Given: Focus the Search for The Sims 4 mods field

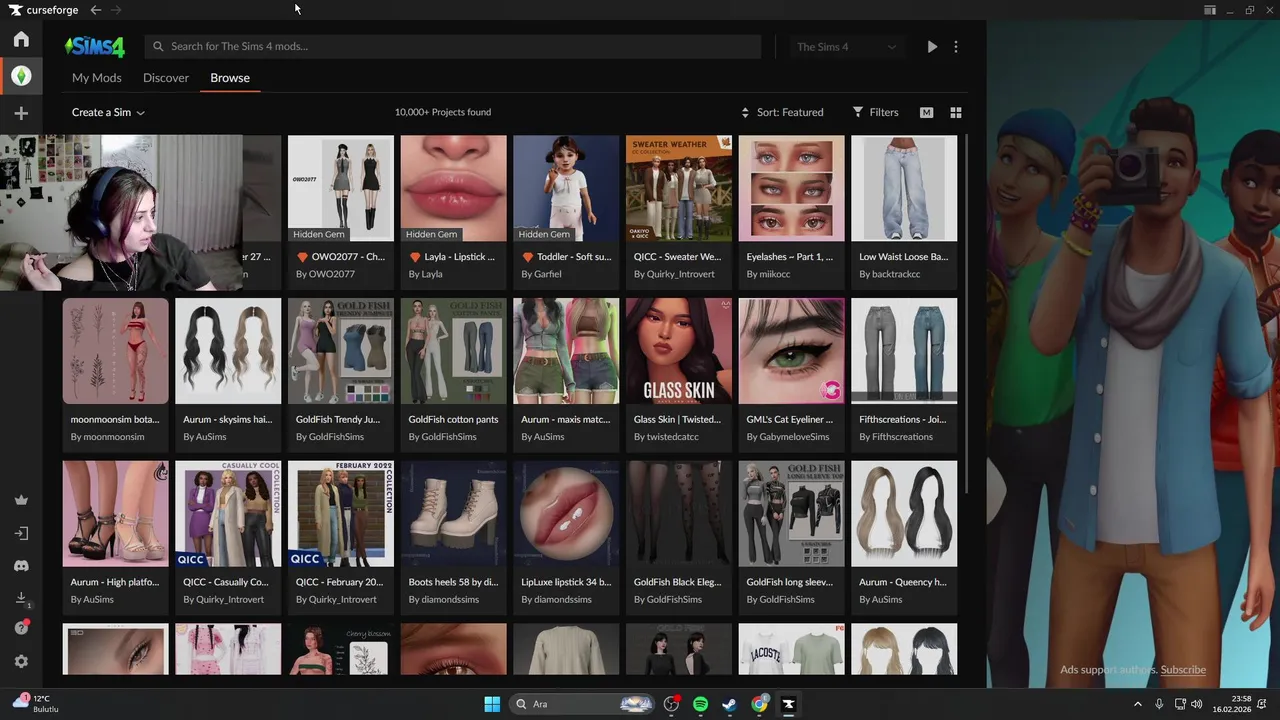Looking at the screenshot, I should tap(453, 46).
